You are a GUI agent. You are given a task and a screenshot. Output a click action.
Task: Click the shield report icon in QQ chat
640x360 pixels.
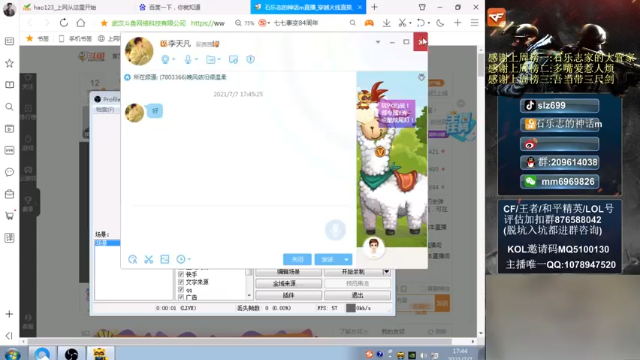point(250,60)
